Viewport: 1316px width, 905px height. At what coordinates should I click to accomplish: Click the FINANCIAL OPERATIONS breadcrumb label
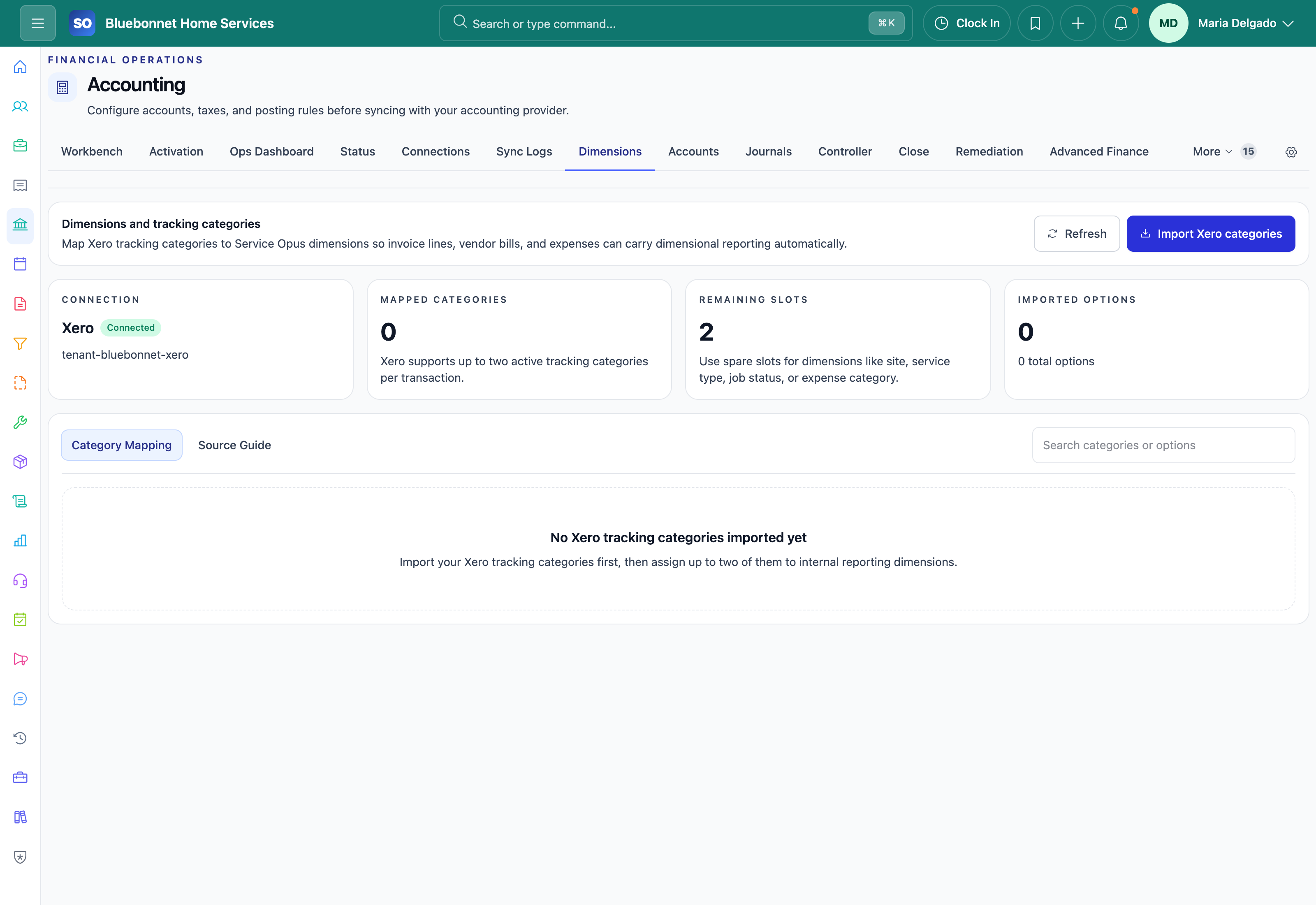click(x=125, y=60)
